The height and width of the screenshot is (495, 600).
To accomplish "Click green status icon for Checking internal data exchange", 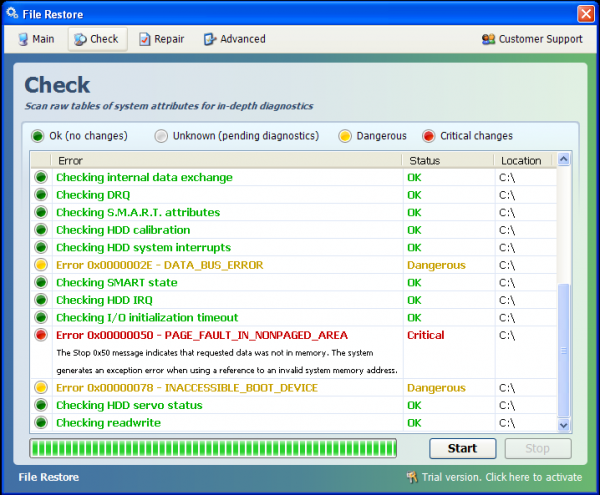I will tap(41, 177).
